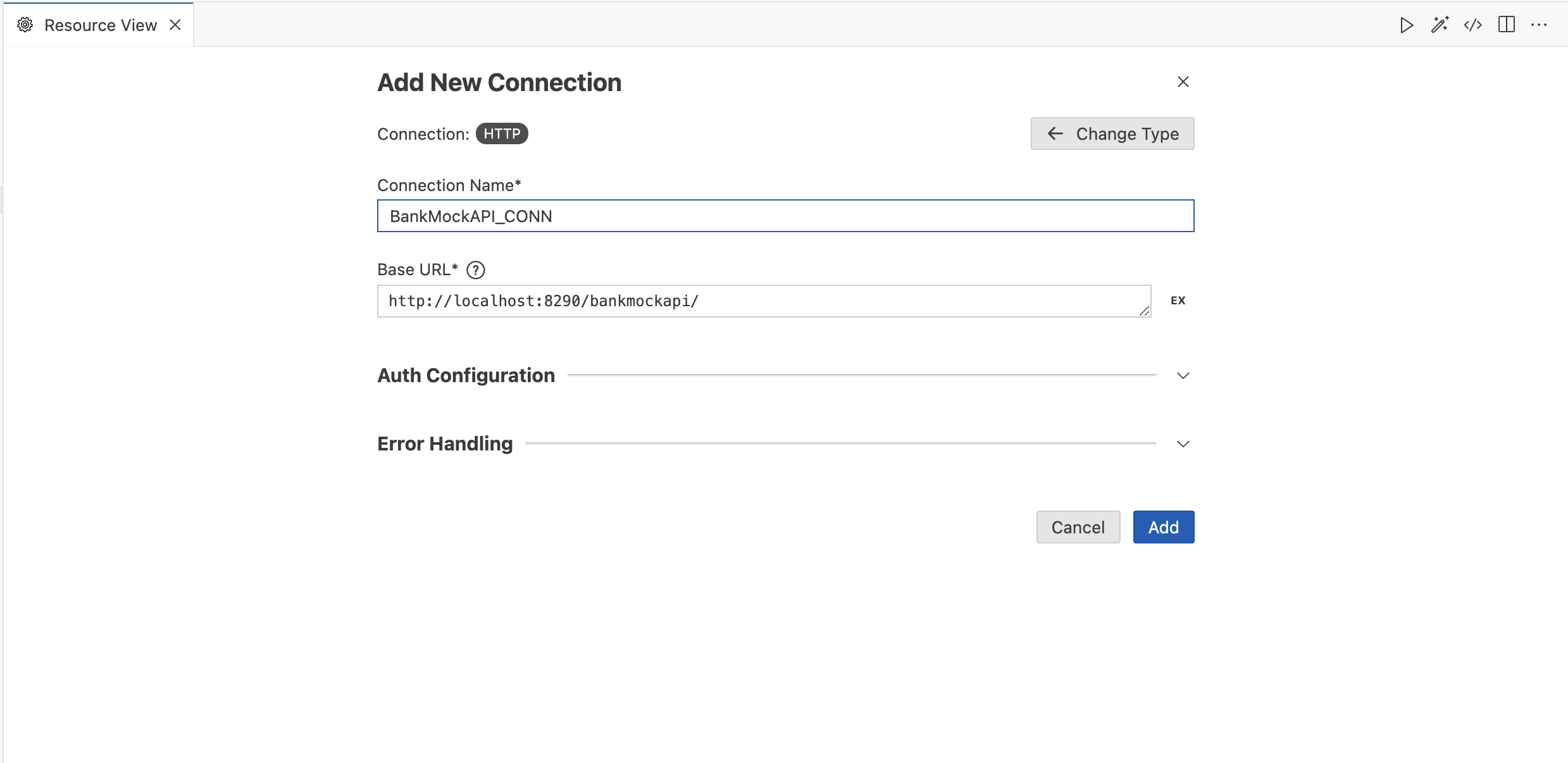Click the Base URL help question icon
Viewport: 1568px width, 763px height.
476,270
